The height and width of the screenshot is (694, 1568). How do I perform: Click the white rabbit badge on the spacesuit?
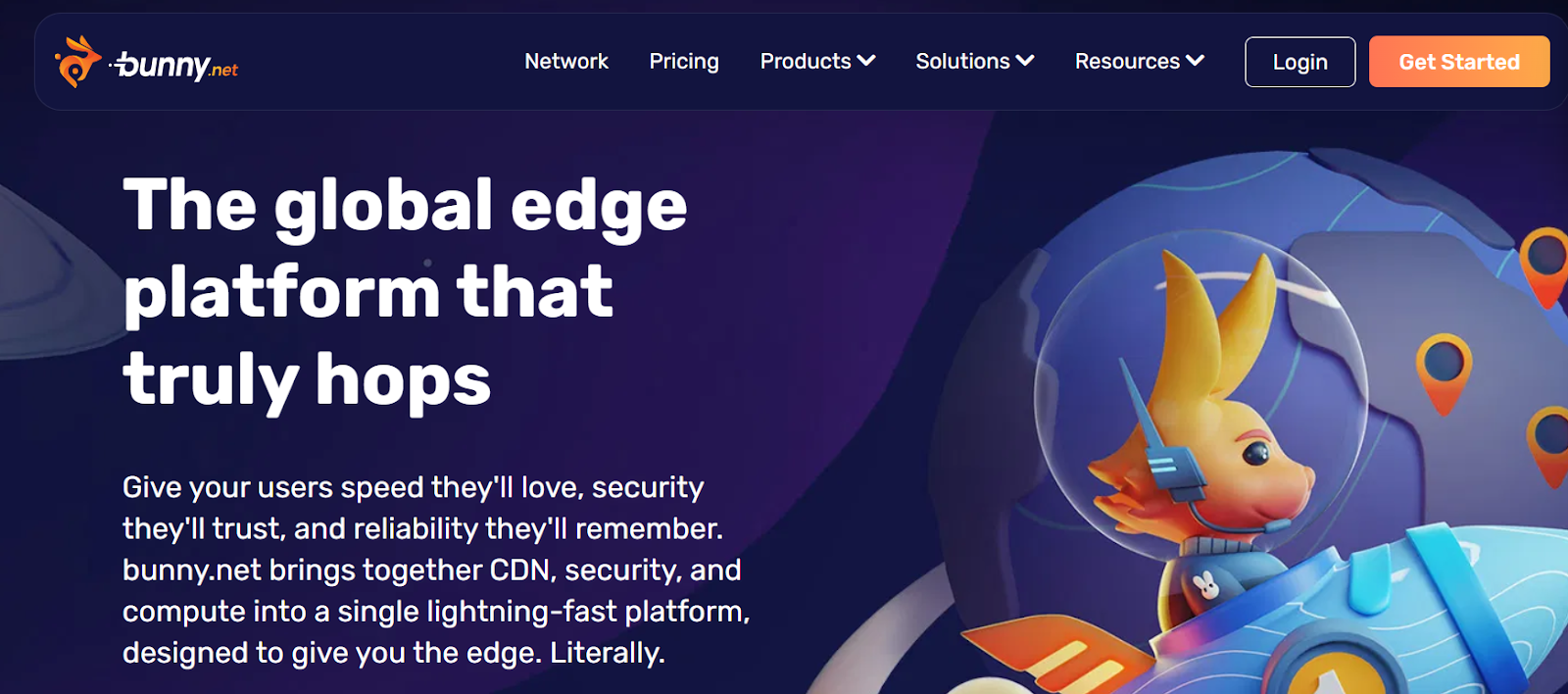point(1205,584)
